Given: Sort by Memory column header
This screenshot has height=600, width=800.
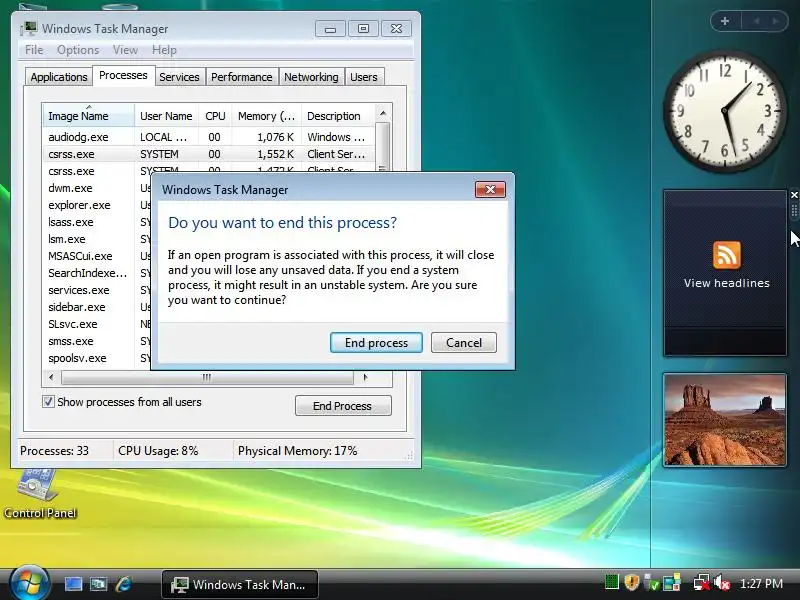Looking at the screenshot, I should click(x=266, y=116).
